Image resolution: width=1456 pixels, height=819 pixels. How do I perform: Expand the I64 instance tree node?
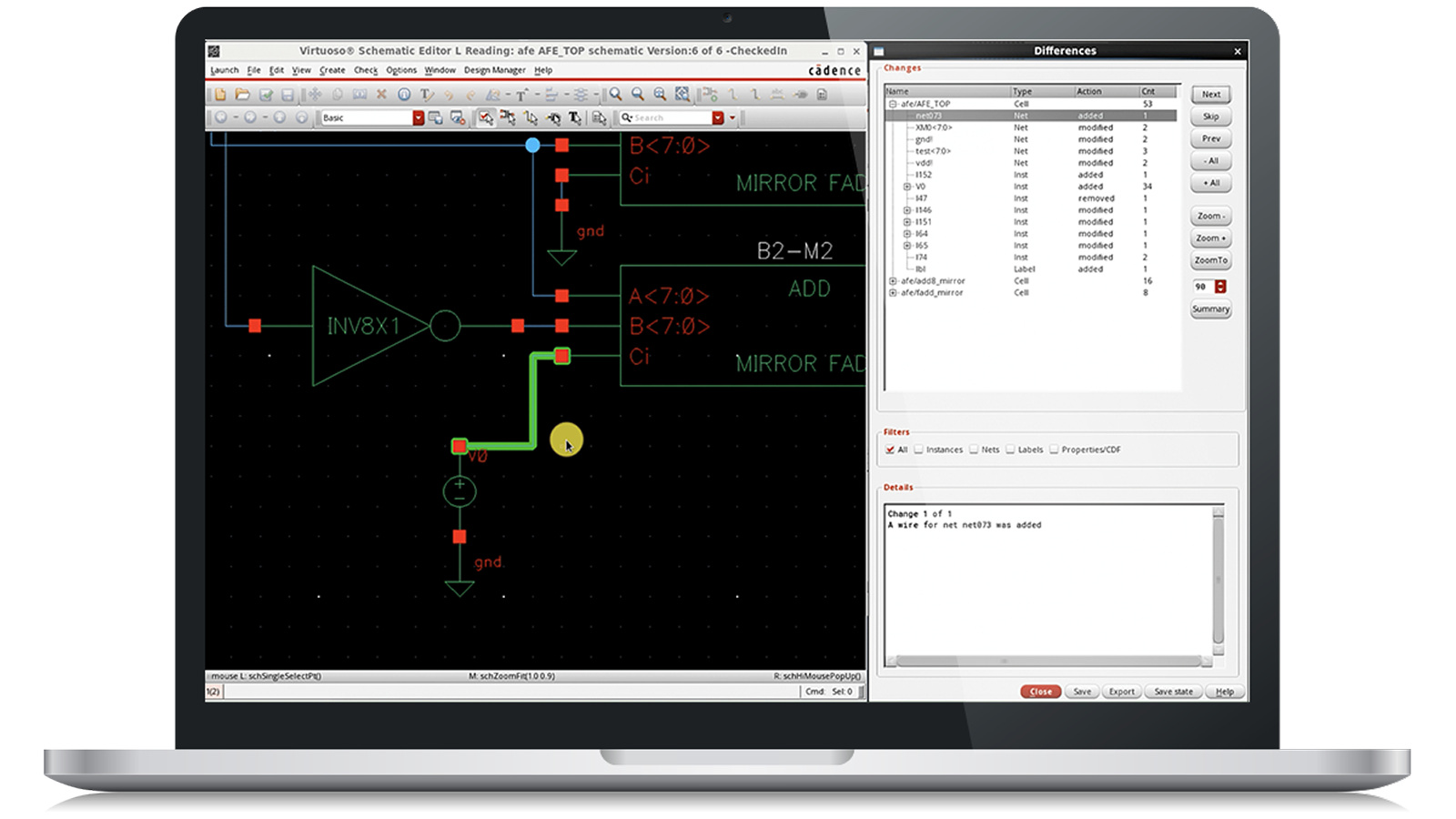click(x=907, y=234)
